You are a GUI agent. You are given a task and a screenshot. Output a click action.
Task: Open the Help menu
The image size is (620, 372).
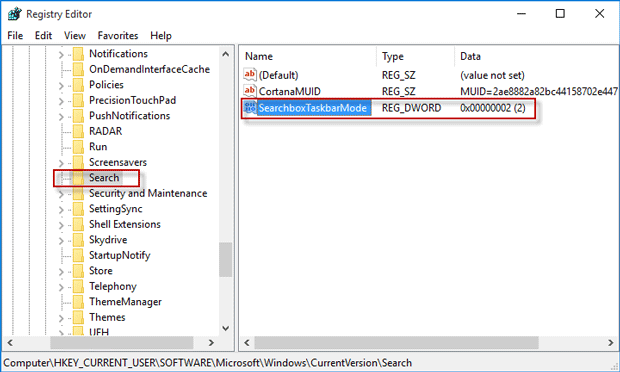(161, 36)
